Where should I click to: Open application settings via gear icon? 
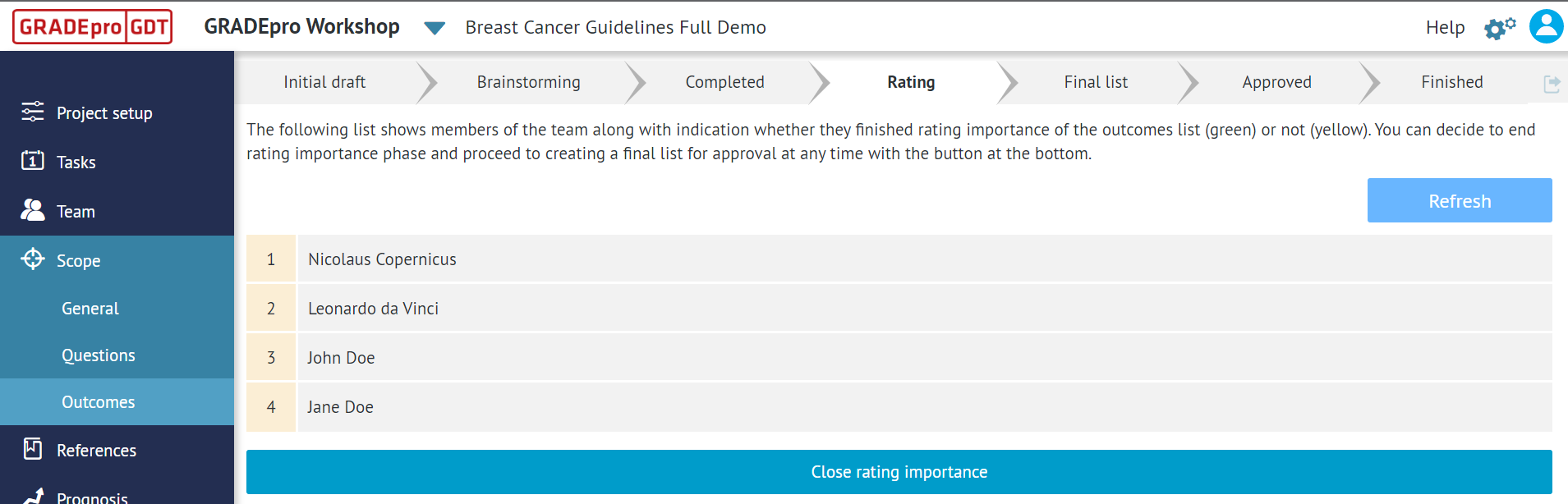pos(1498,26)
